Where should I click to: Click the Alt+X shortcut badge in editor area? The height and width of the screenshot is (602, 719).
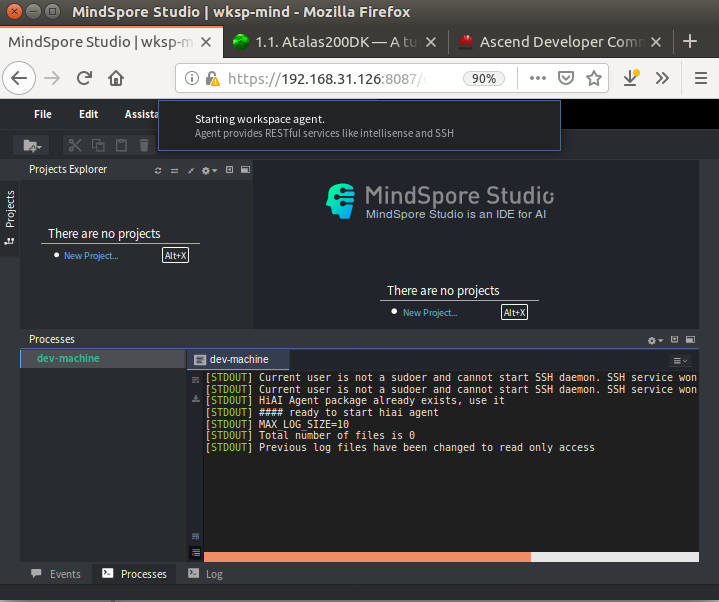point(514,312)
